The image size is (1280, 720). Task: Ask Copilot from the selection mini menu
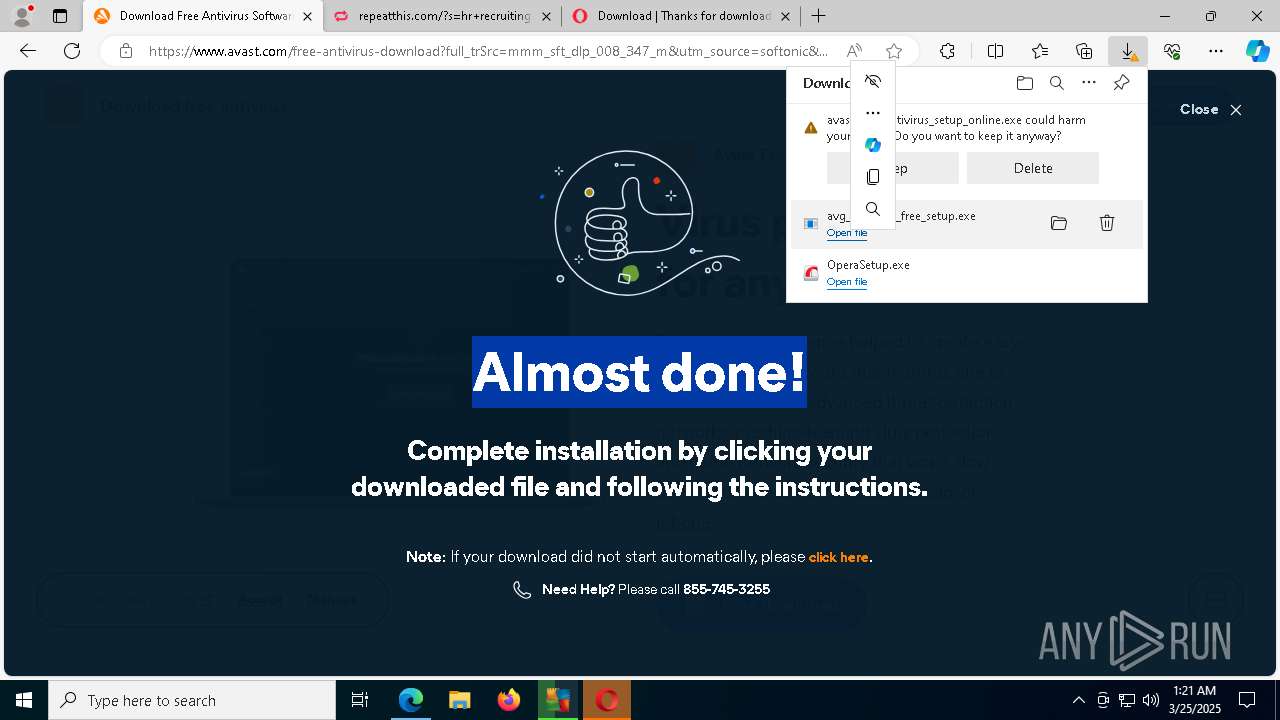coord(873,145)
